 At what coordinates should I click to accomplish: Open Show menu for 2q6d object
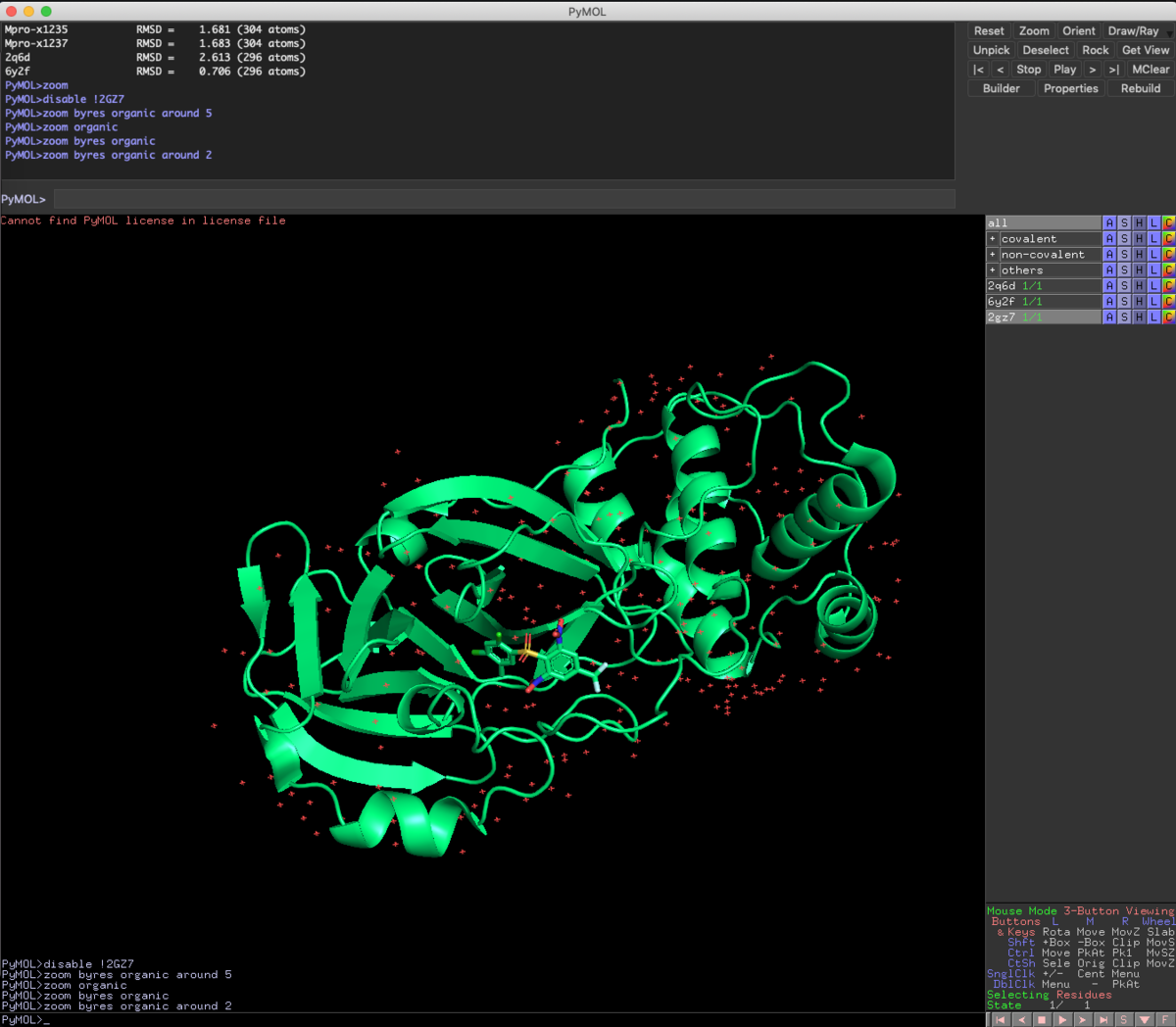(1124, 286)
